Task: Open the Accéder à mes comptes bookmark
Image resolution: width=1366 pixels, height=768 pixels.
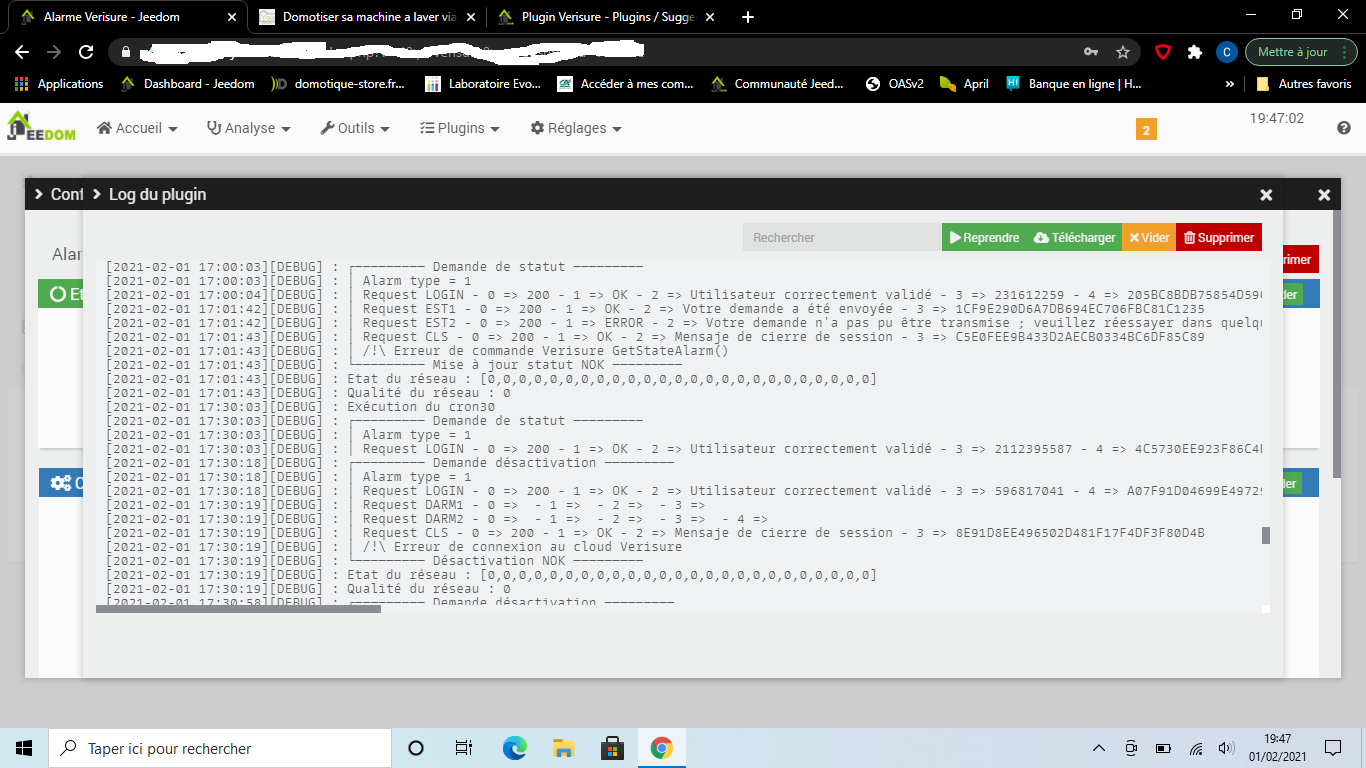Action: pyautogui.click(x=626, y=84)
